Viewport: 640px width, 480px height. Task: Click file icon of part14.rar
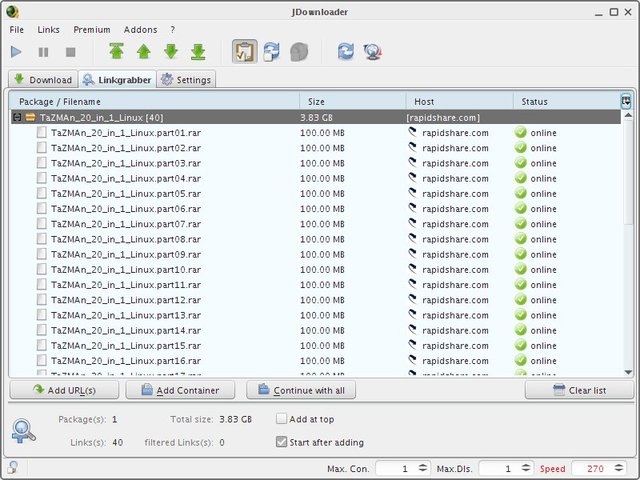[41, 330]
